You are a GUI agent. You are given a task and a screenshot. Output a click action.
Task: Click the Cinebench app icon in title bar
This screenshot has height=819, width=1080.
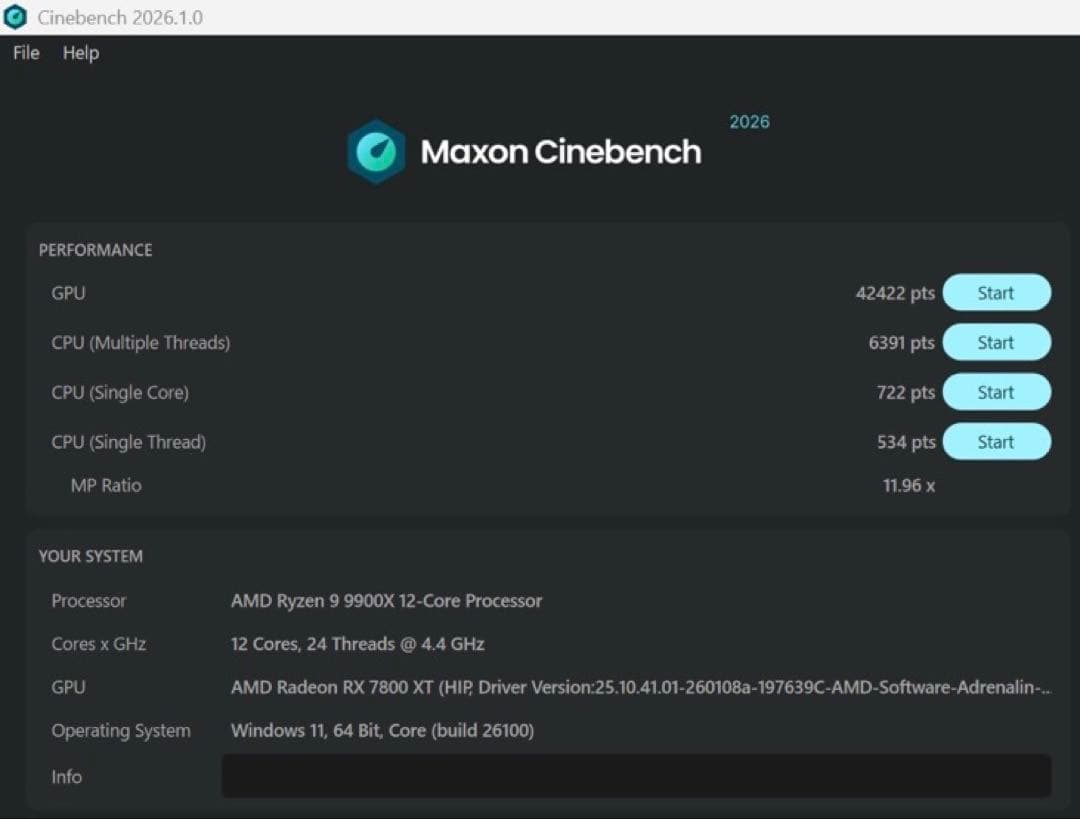[x=16, y=17]
